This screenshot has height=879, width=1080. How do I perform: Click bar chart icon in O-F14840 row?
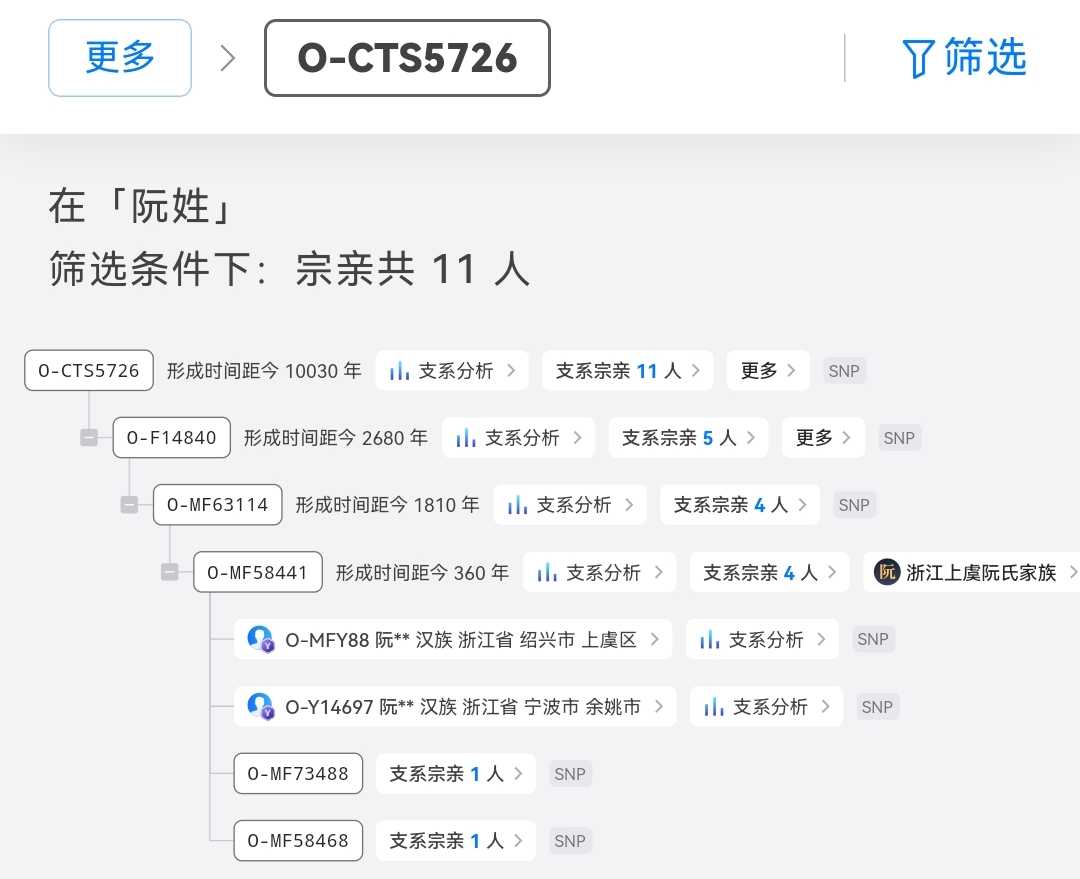(466, 438)
